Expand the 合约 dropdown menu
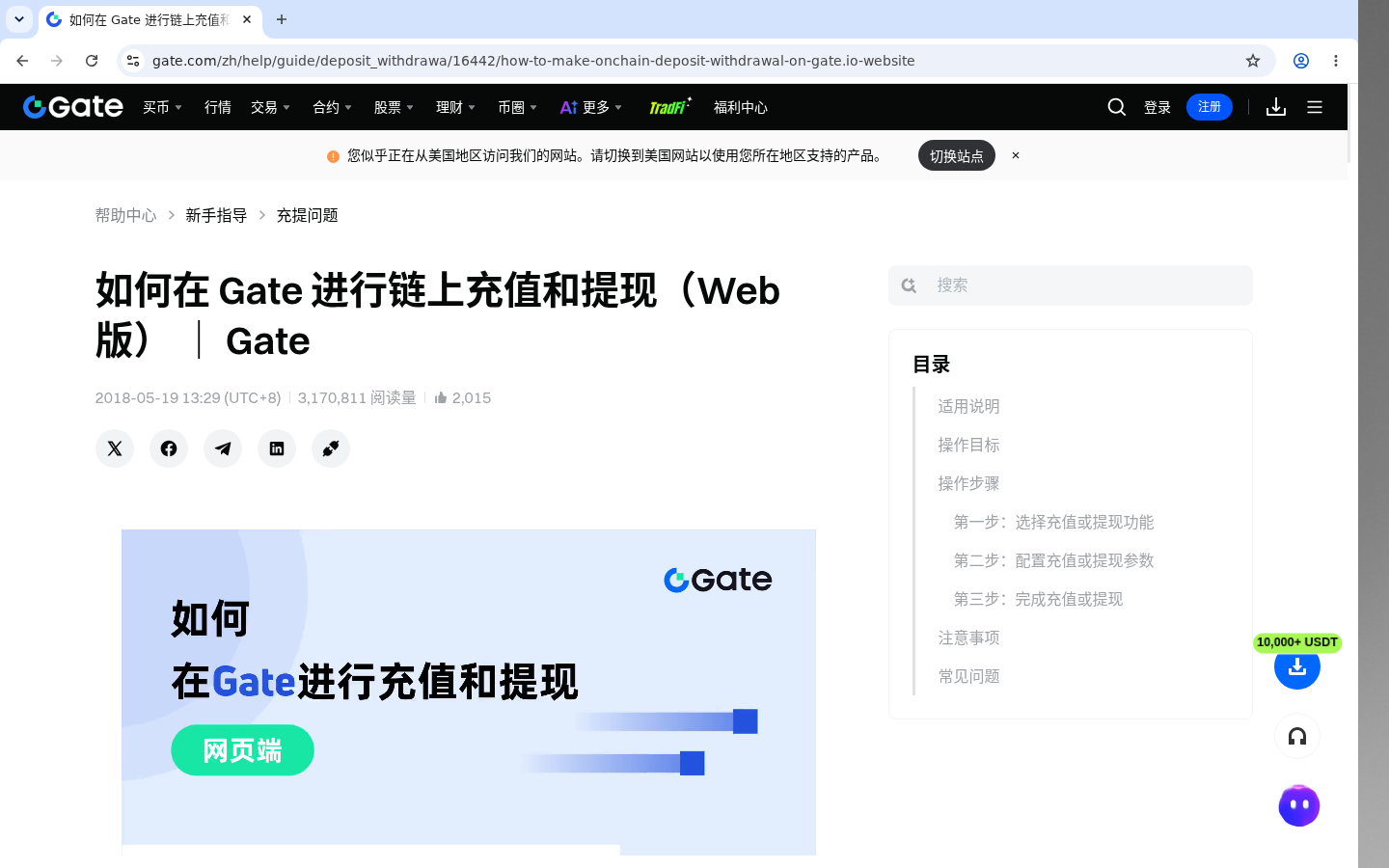The height and width of the screenshot is (868, 1389). pyautogui.click(x=332, y=107)
